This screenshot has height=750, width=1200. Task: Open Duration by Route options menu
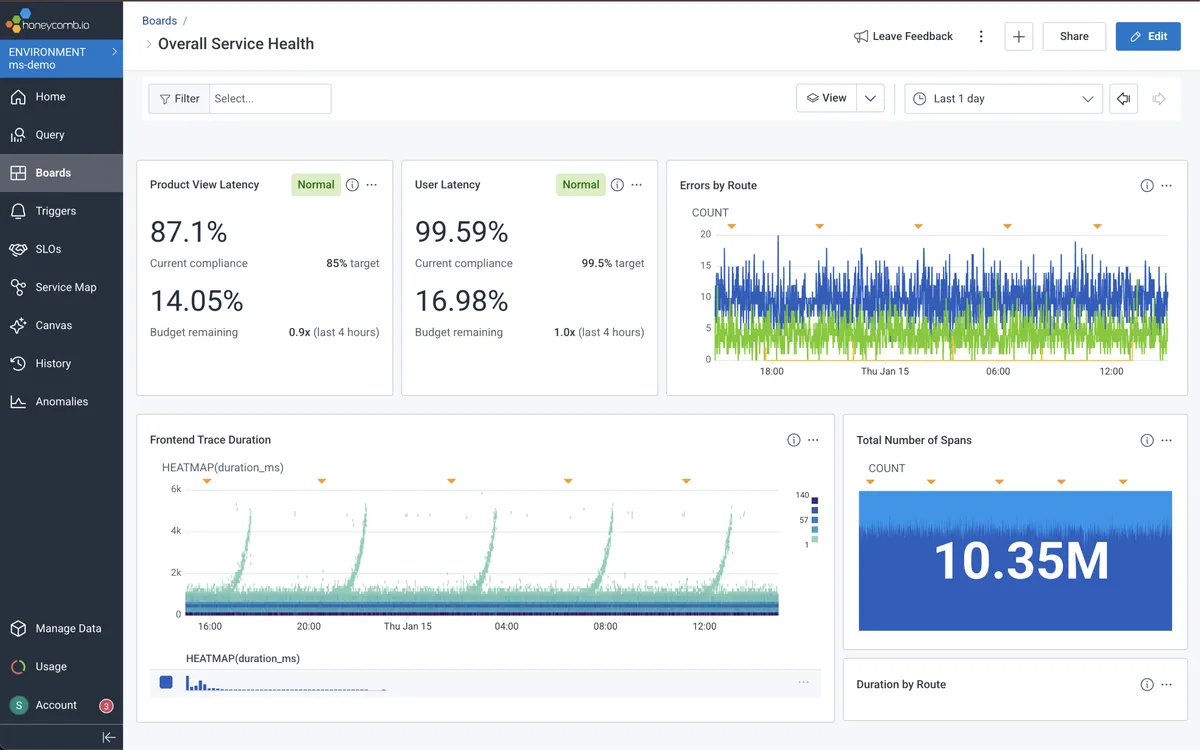[1167, 685]
